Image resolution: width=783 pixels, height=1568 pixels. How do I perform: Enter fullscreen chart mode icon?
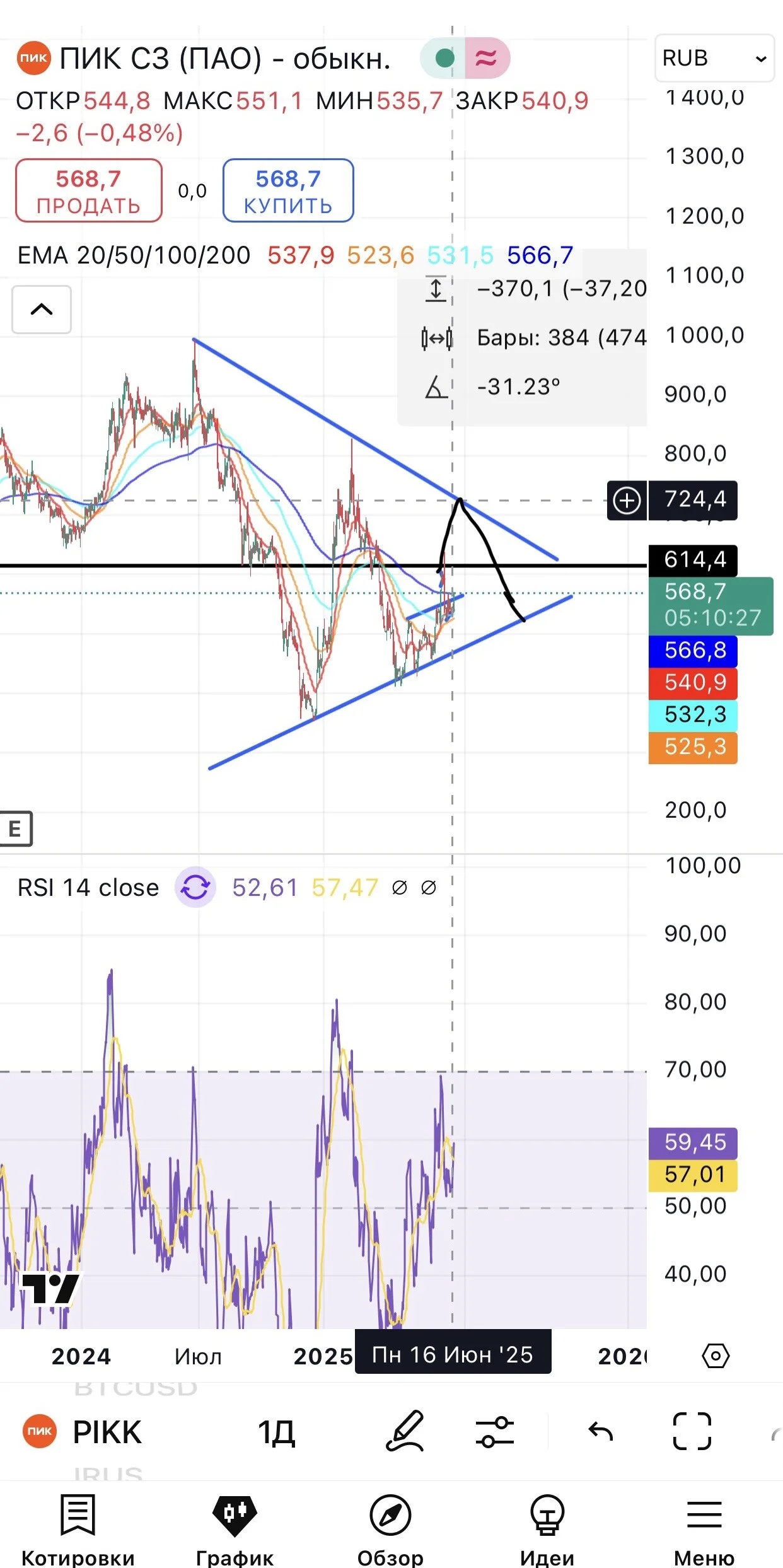tap(692, 1431)
